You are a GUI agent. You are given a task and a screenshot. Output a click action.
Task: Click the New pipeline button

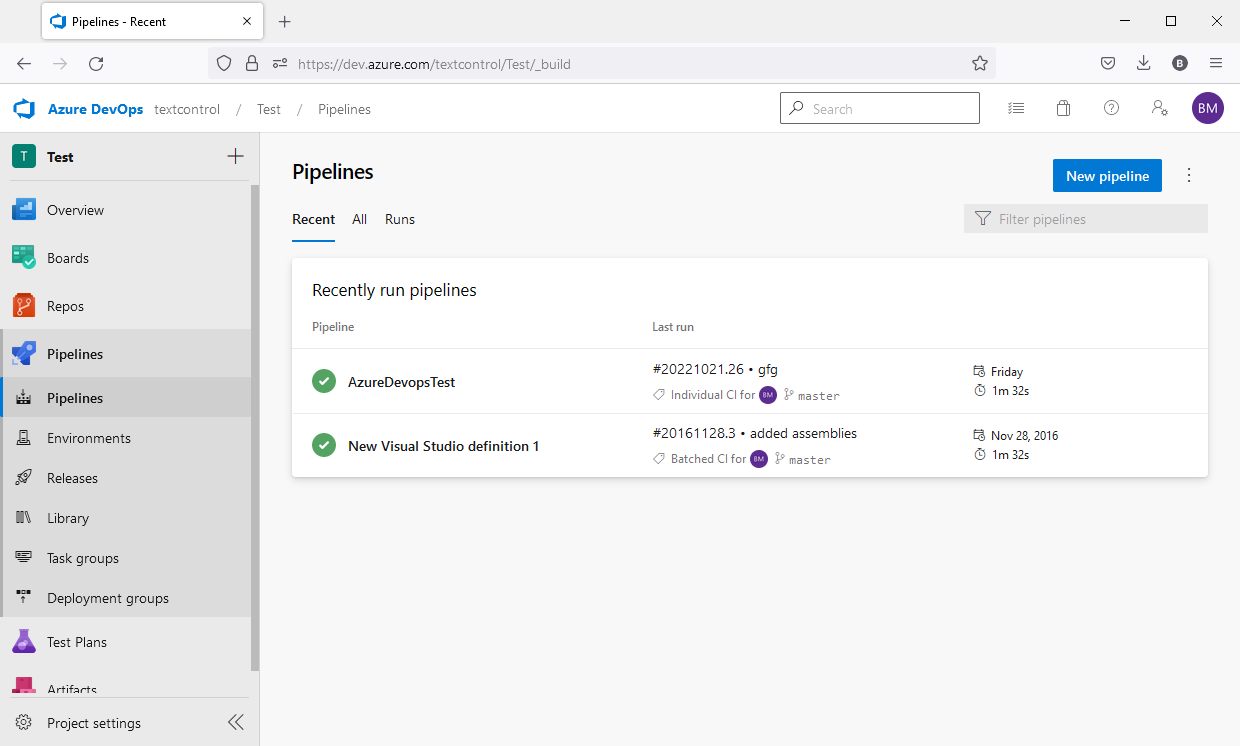[1107, 176]
